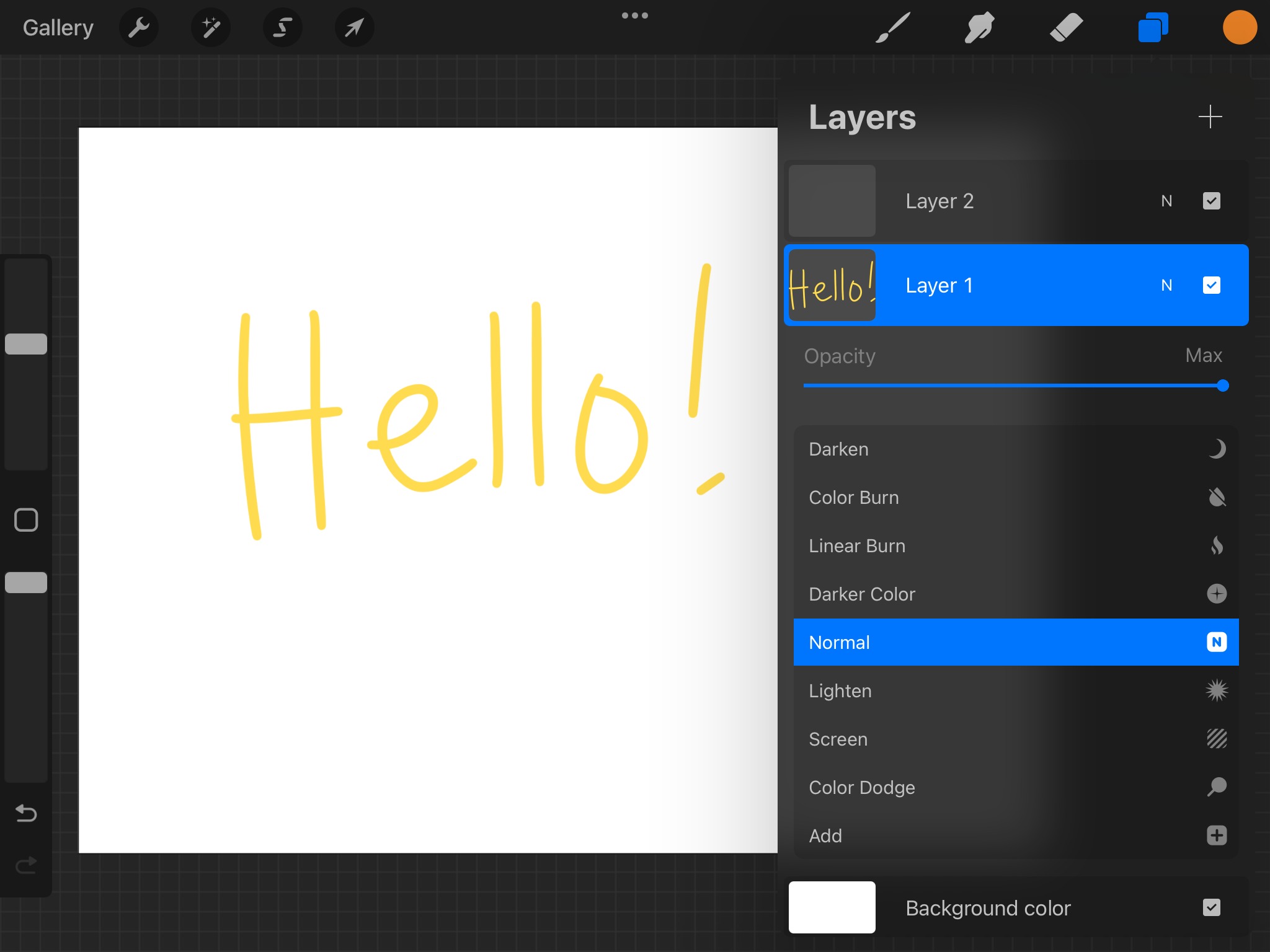The height and width of the screenshot is (952, 1270).
Task: Return to the Gallery
Action: [58, 27]
